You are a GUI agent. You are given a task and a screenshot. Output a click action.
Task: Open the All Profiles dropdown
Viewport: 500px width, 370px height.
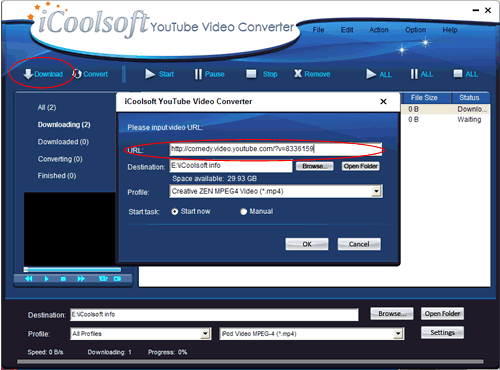[x=205, y=334]
